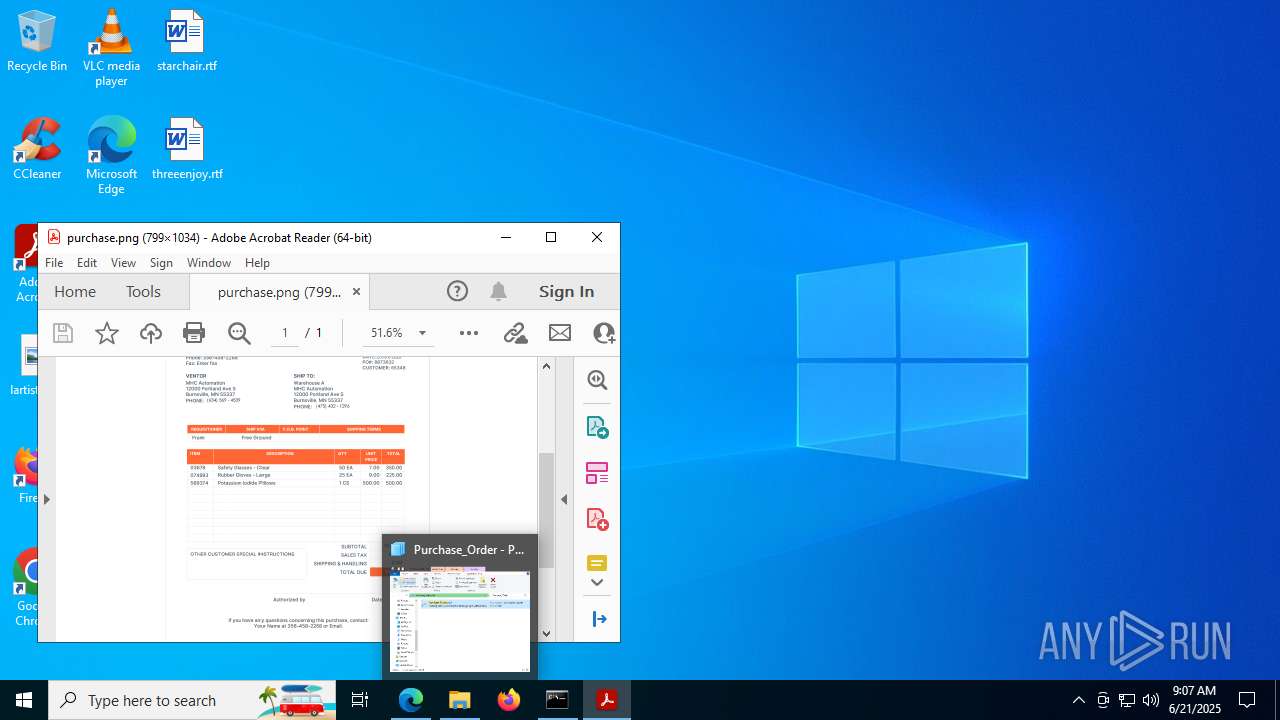Bookmark the file with the star icon
Screen dimensions: 1280x720
tap(107, 333)
